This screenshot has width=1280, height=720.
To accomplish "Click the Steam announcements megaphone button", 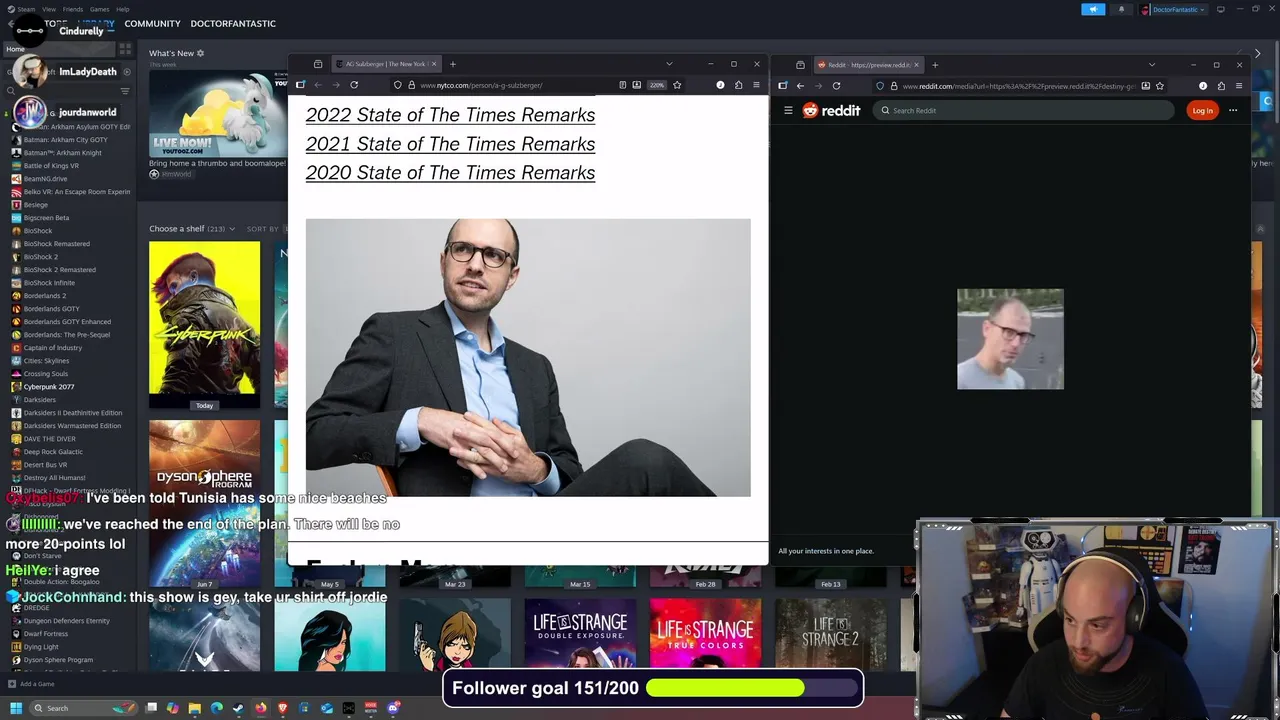I will coord(1093,9).
